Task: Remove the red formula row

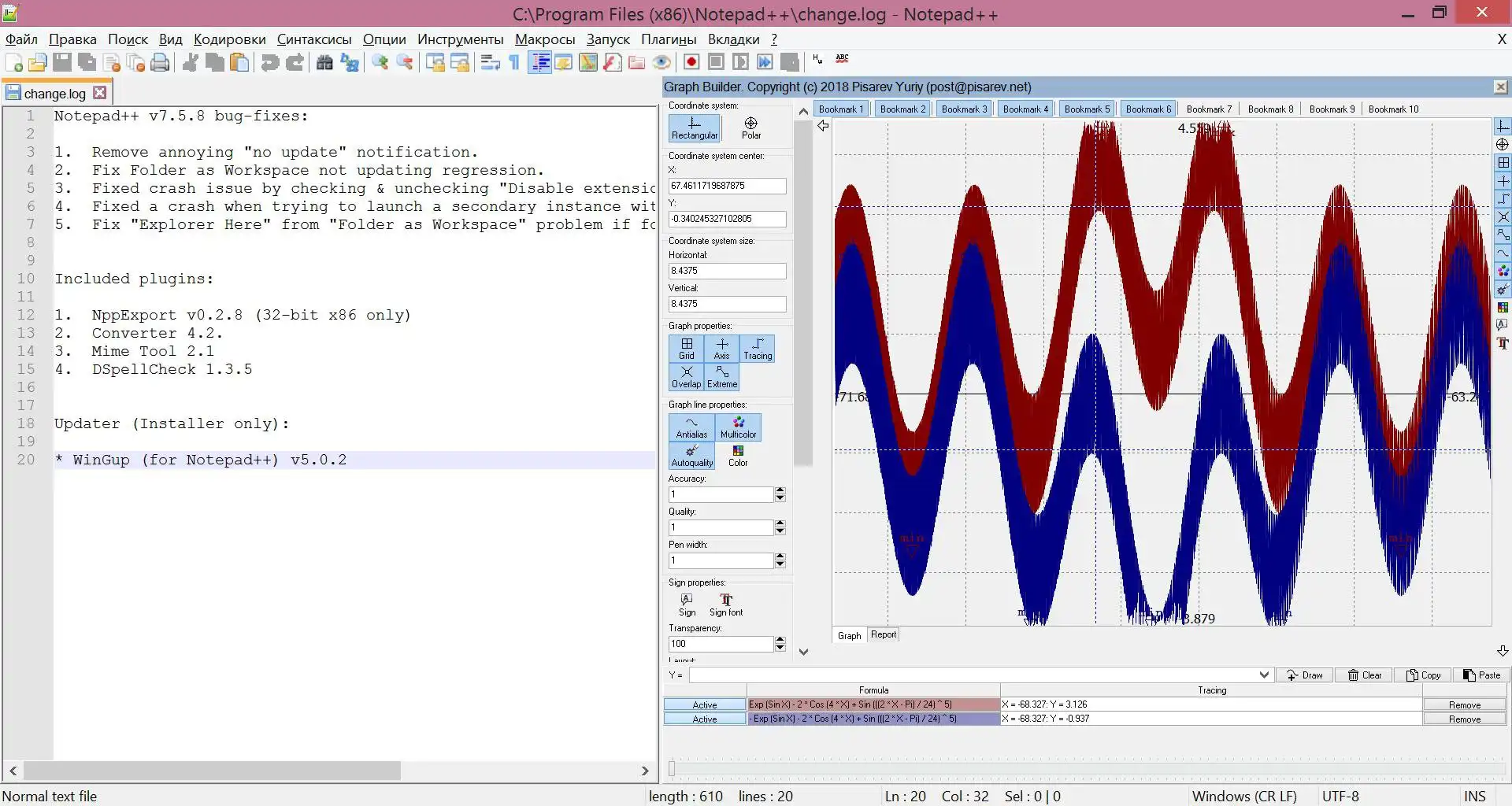Action: pos(1464,705)
